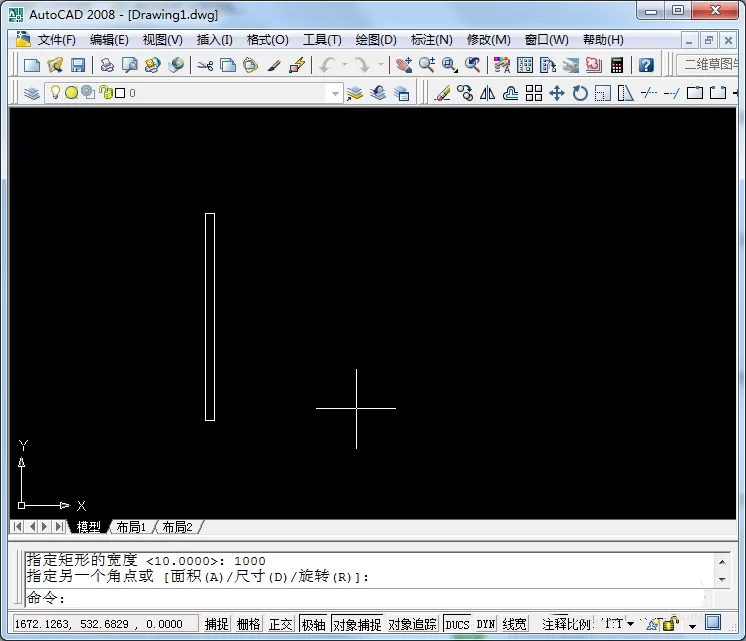Click the Paste clipboard icon
This screenshot has height=641, width=746.
point(250,65)
